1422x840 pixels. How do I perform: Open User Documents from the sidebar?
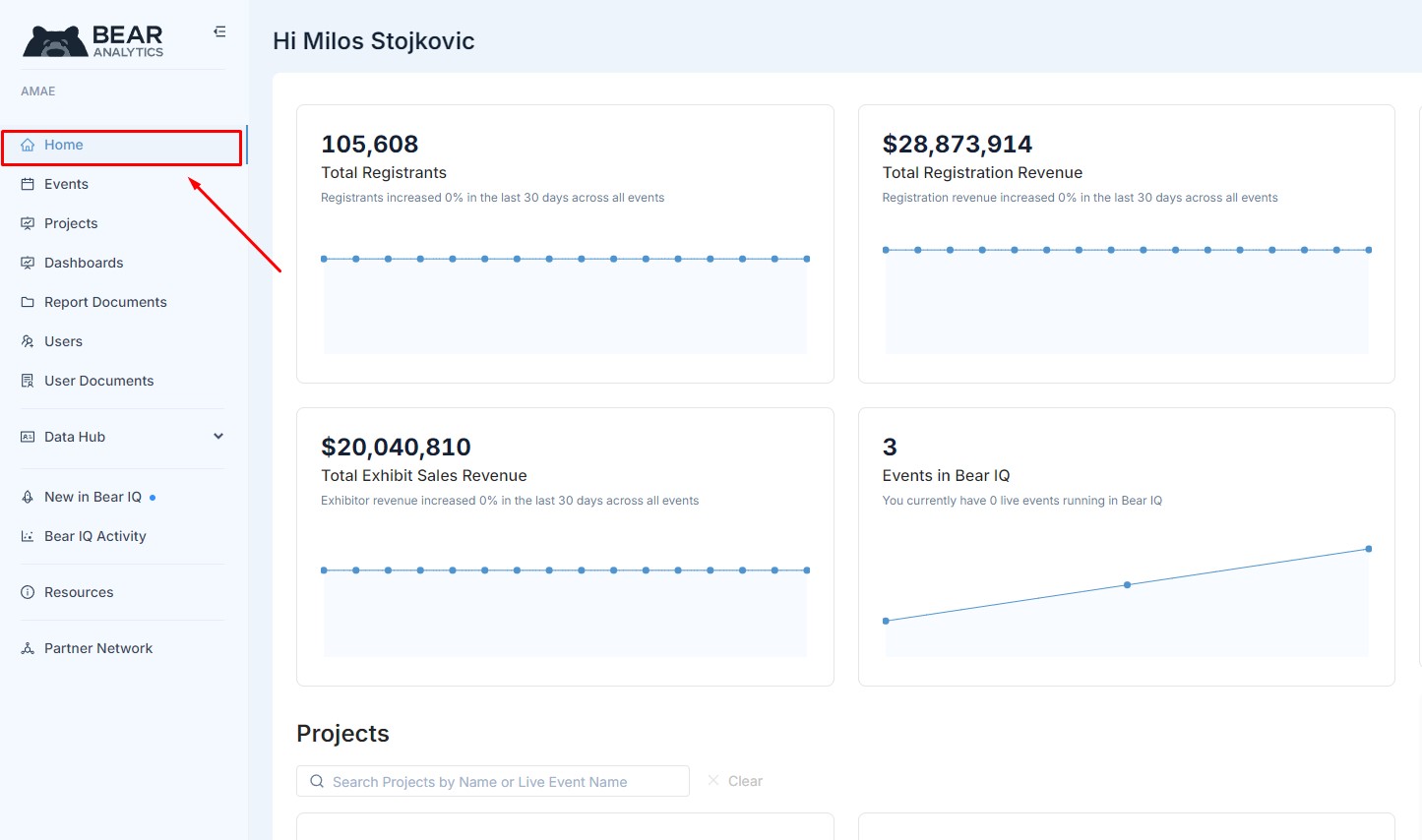98,381
